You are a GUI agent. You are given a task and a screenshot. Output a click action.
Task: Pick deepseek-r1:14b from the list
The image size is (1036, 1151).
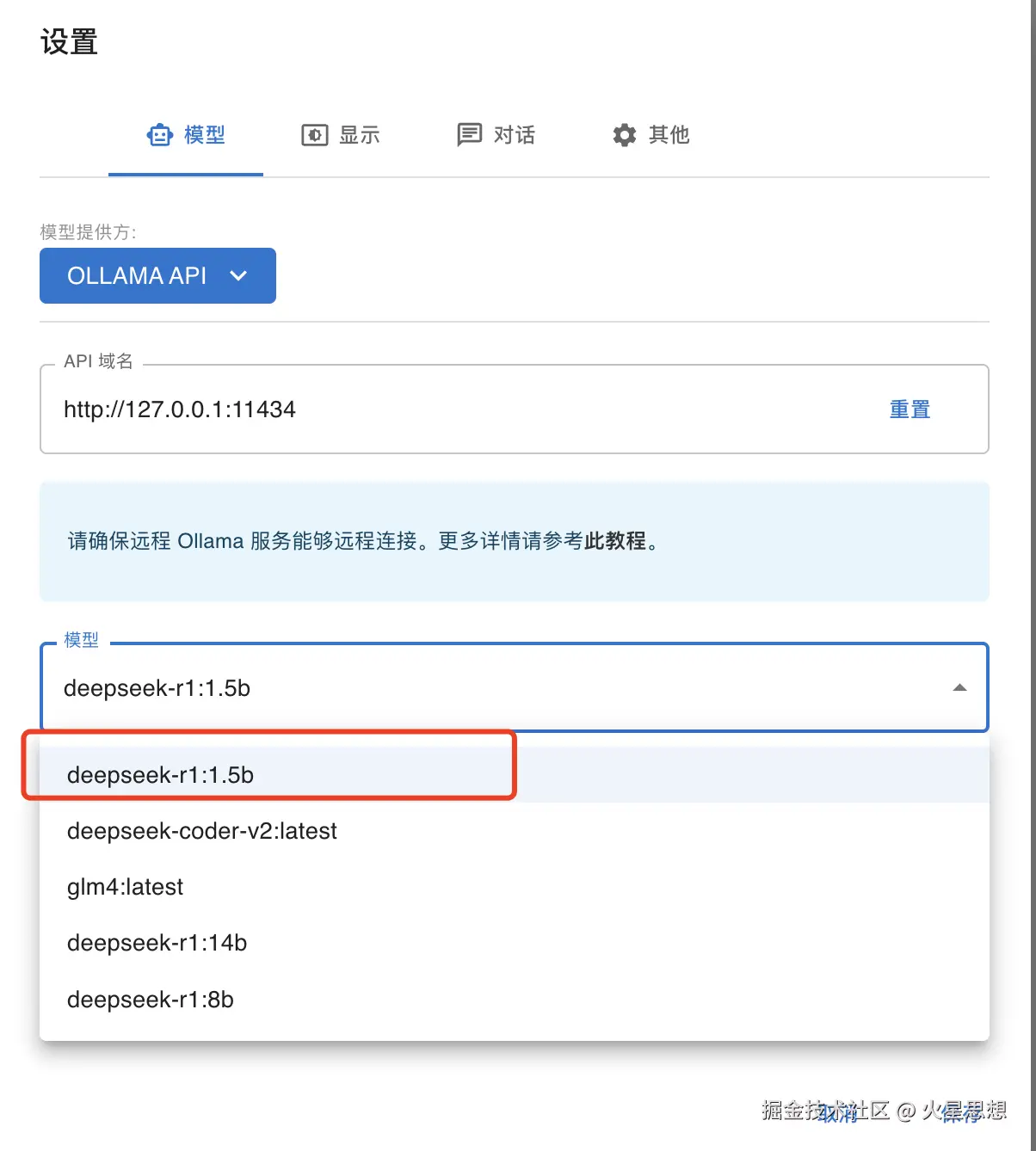515,943
